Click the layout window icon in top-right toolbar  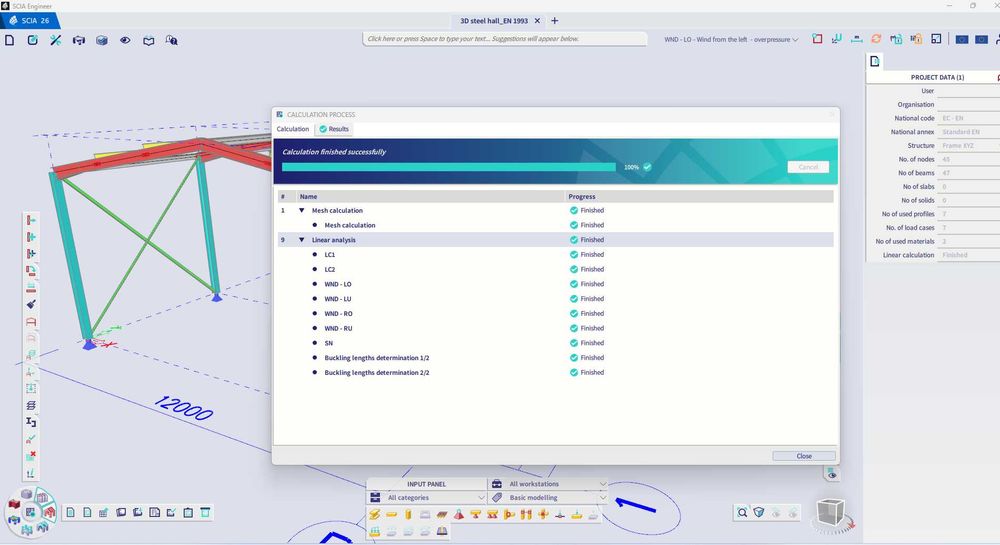[x=936, y=39]
